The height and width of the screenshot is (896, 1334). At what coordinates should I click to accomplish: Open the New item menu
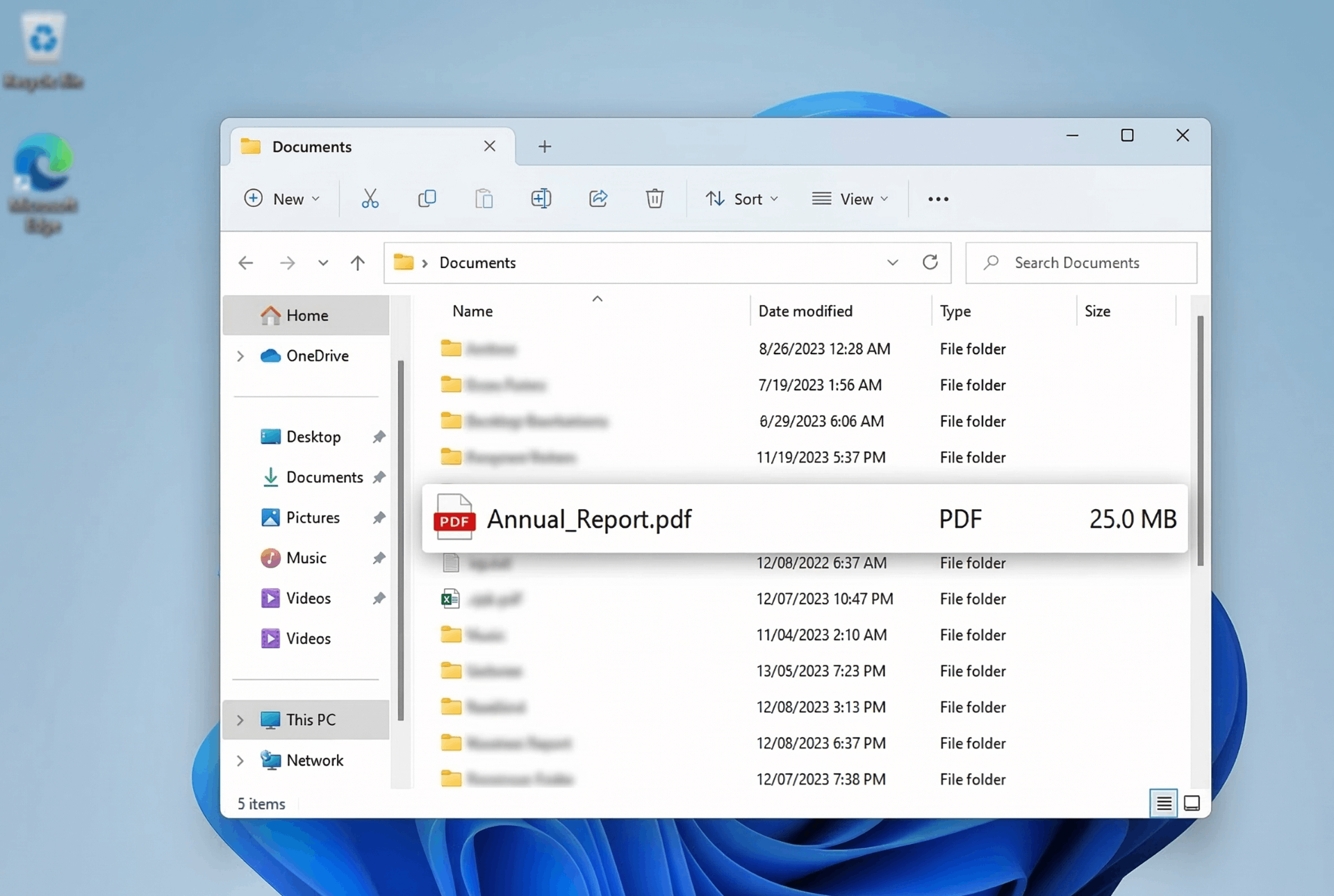click(x=281, y=199)
